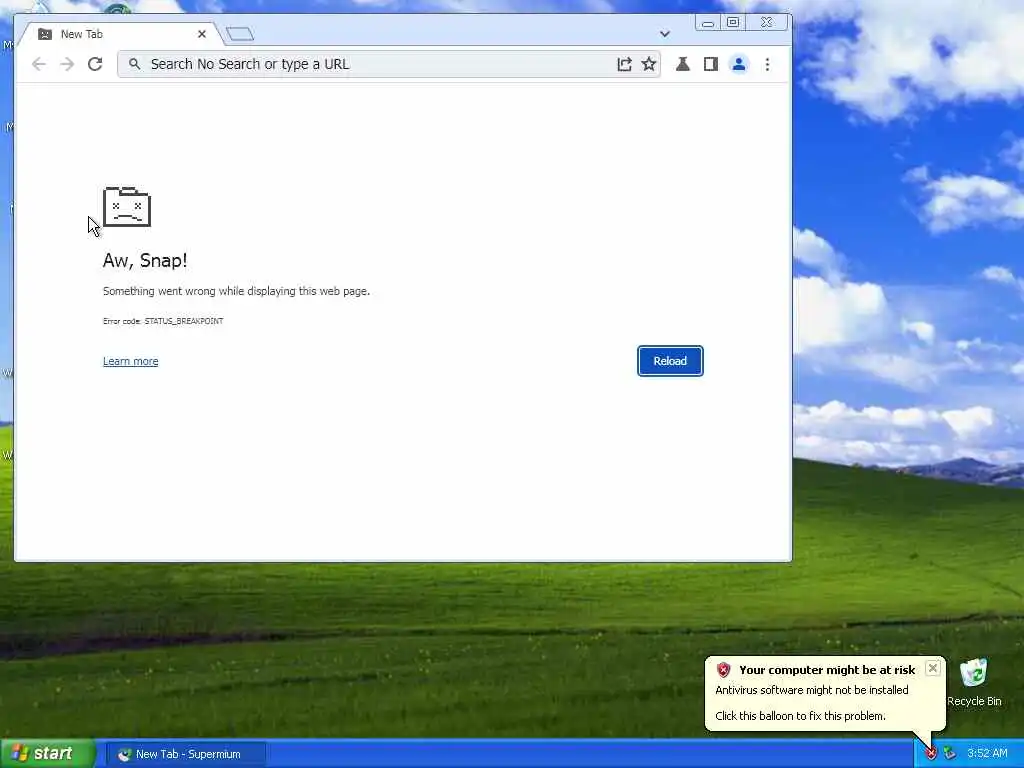Maximize the Supermium browser window
Image resolution: width=1024 pixels, height=768 pixels.
point(733,23)
